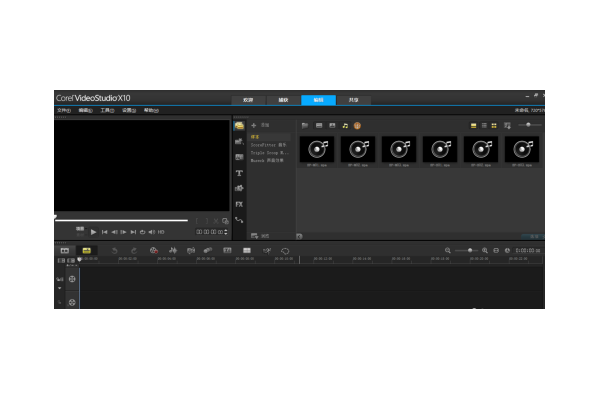600x400 pixels.
Task: Toggle photo visibility in the library
Action: (x=332, y=126)
